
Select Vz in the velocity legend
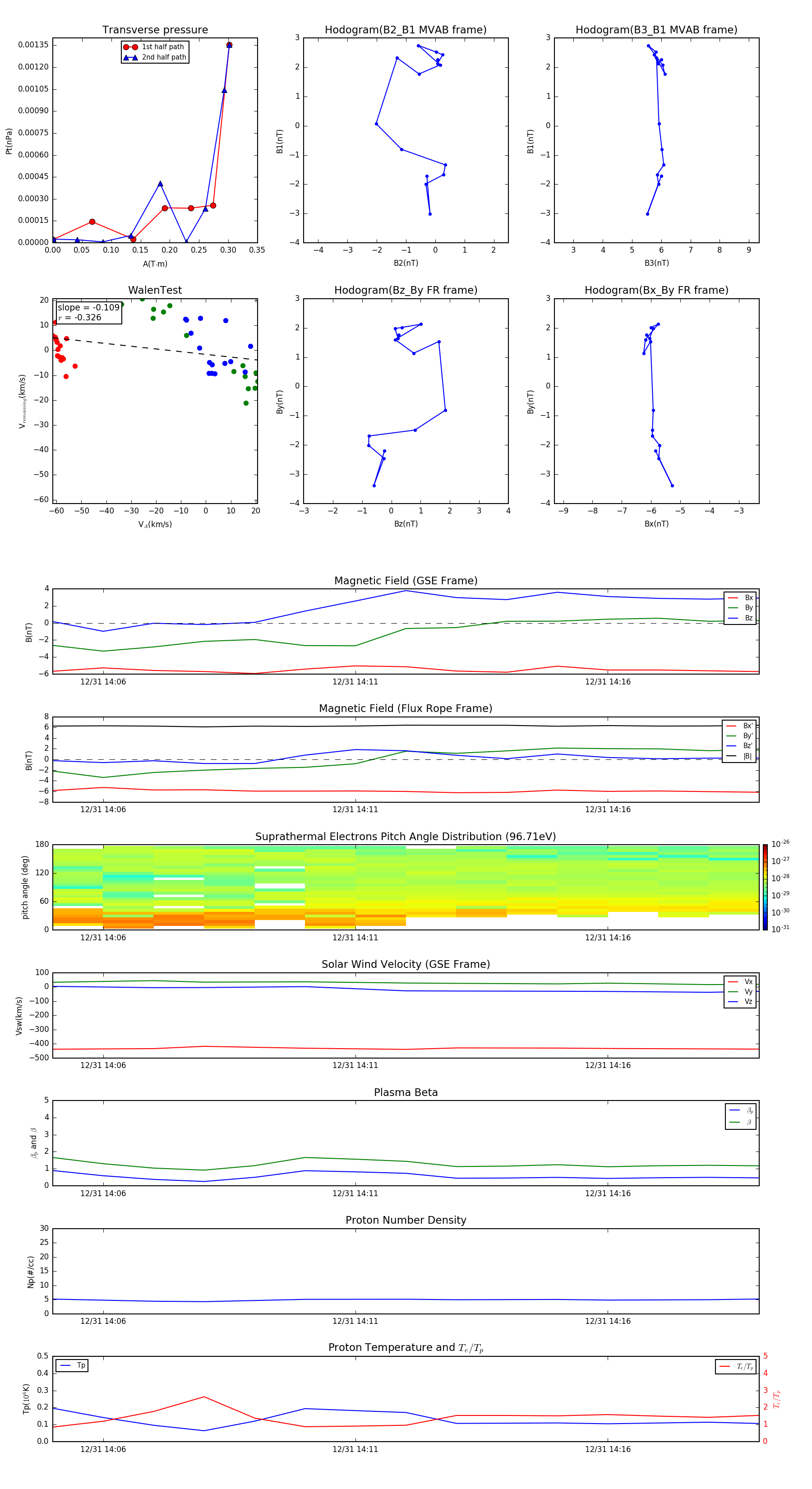(740, 1002)
